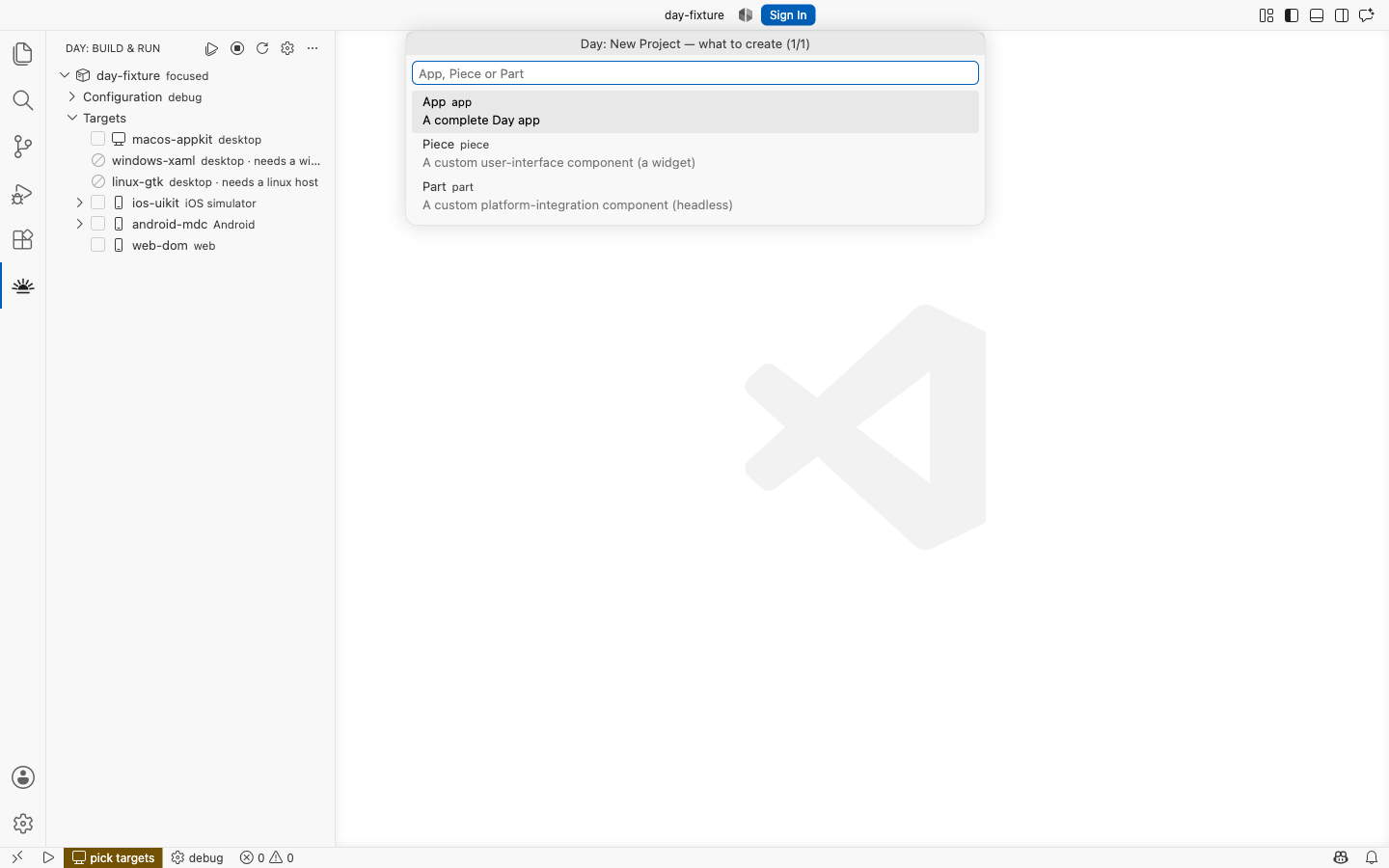The image size is (1389, 868).
Task: Click the DAY: BUILD & RUN panel title
Action: click(x=113, y=48)
